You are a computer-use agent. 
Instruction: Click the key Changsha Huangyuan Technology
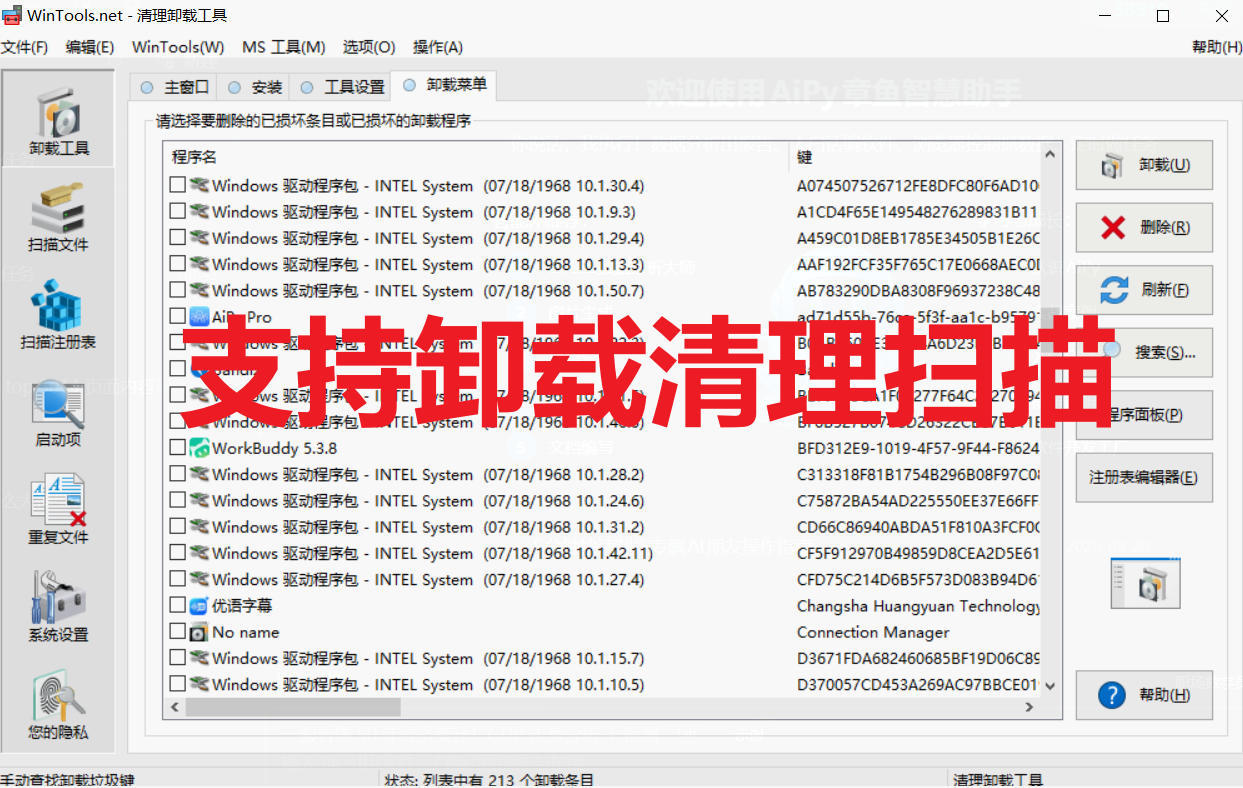(x=918, y=606)
